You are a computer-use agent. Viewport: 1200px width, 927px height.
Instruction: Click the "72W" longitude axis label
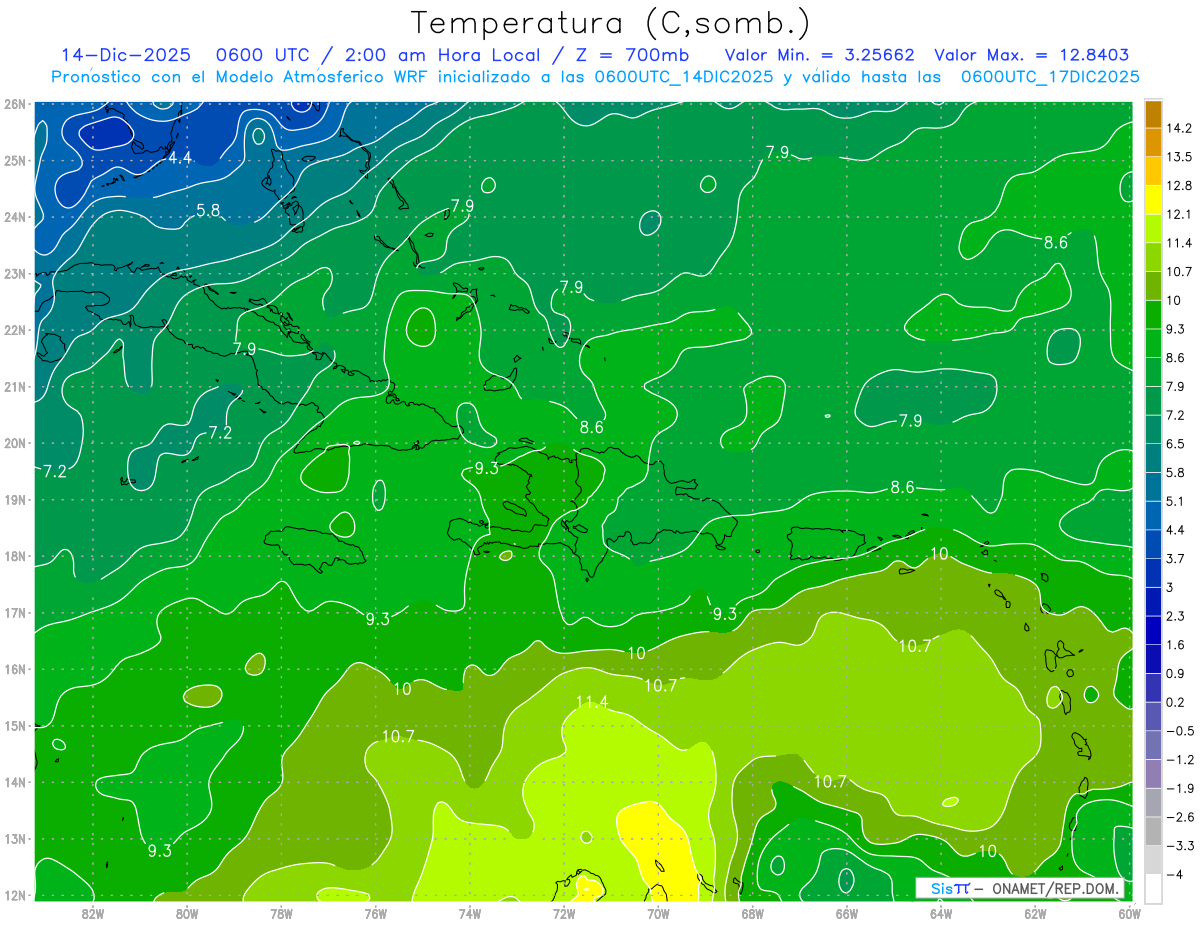point(564,913)
